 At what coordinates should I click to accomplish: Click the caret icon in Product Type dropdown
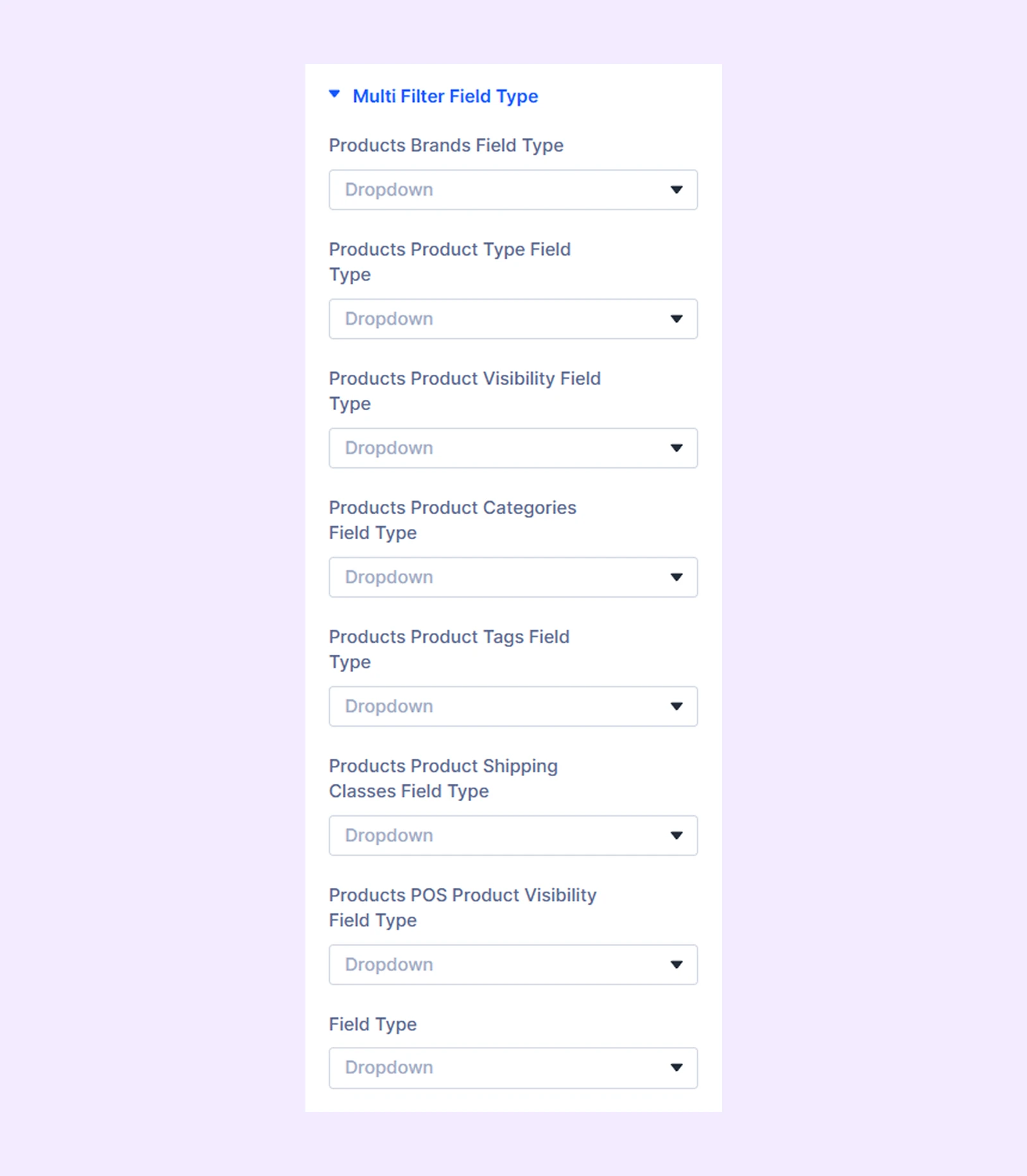click(677, 319)
